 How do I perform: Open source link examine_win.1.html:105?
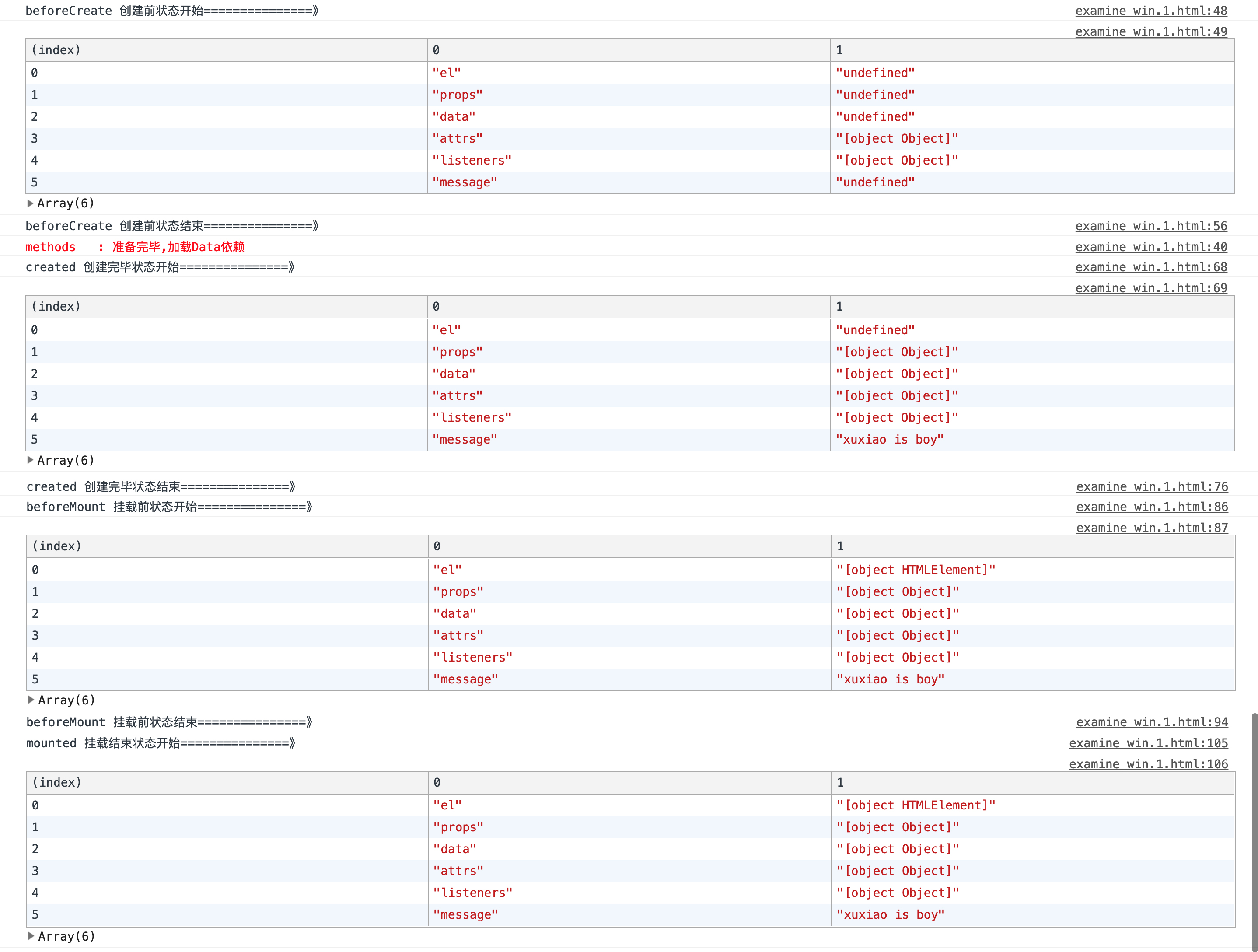(x=1148, y=743)
